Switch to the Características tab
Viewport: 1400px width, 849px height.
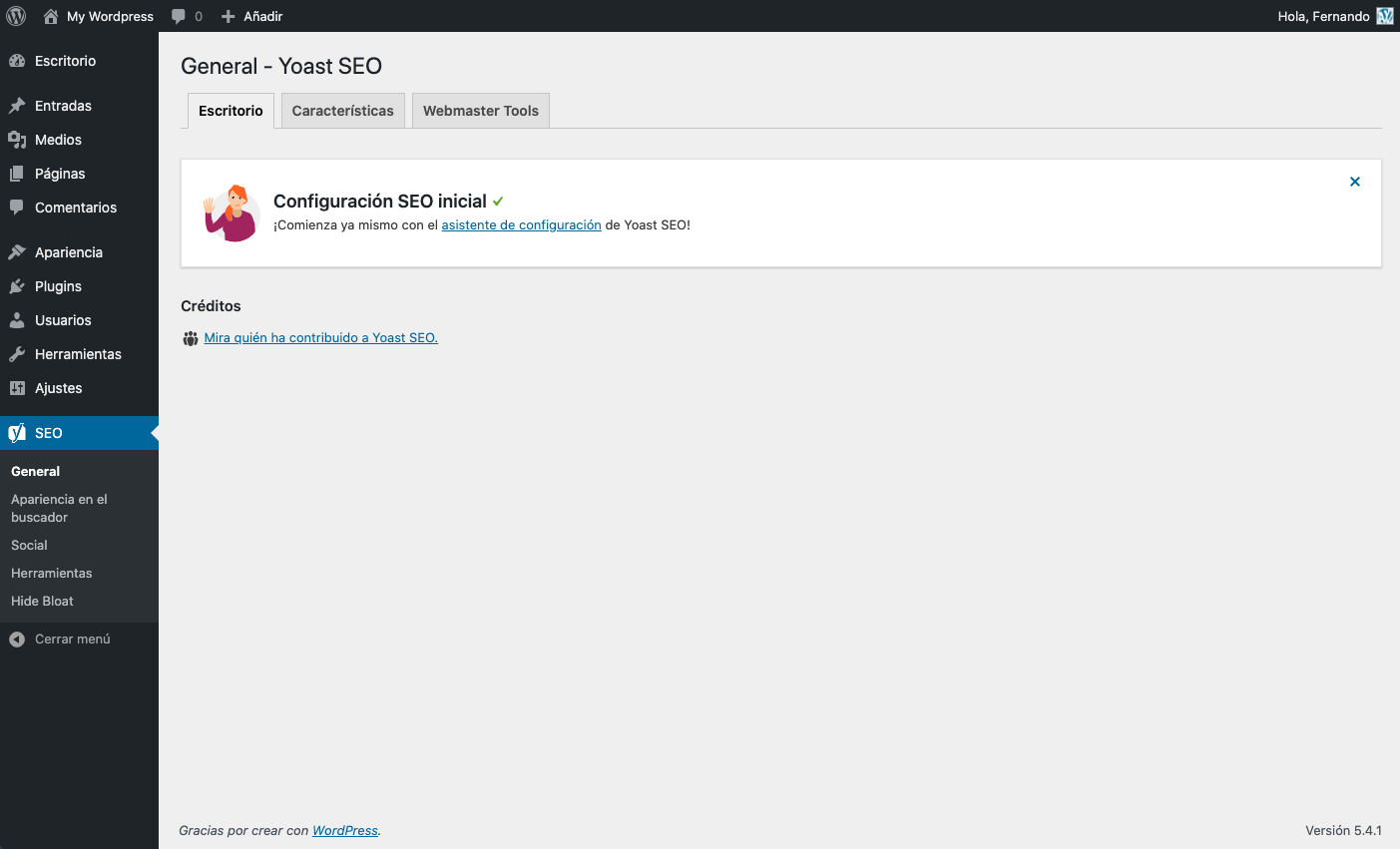pos(342,111)
